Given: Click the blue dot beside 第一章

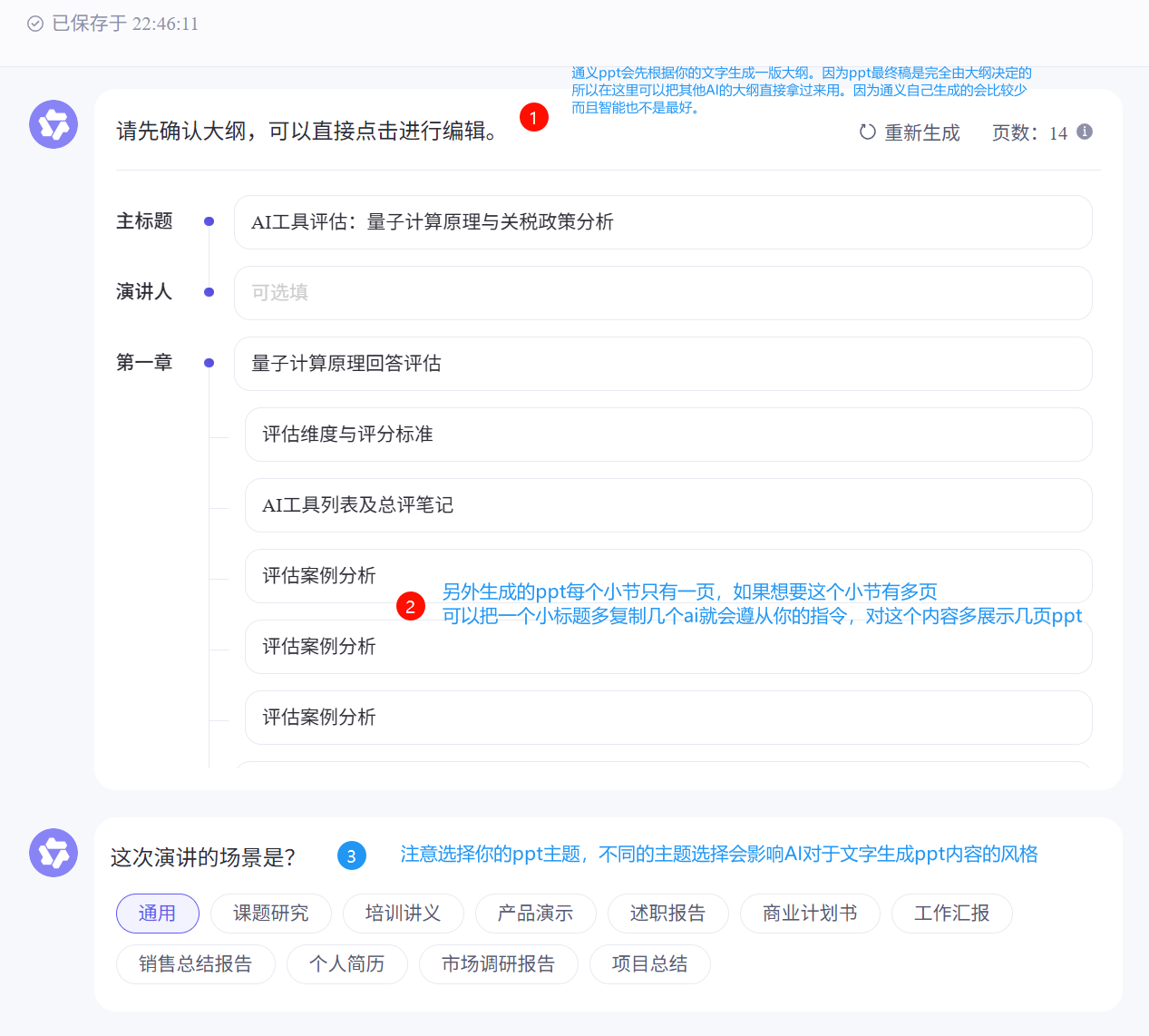Looking at the screenshot, I should (x=209, y=362).
